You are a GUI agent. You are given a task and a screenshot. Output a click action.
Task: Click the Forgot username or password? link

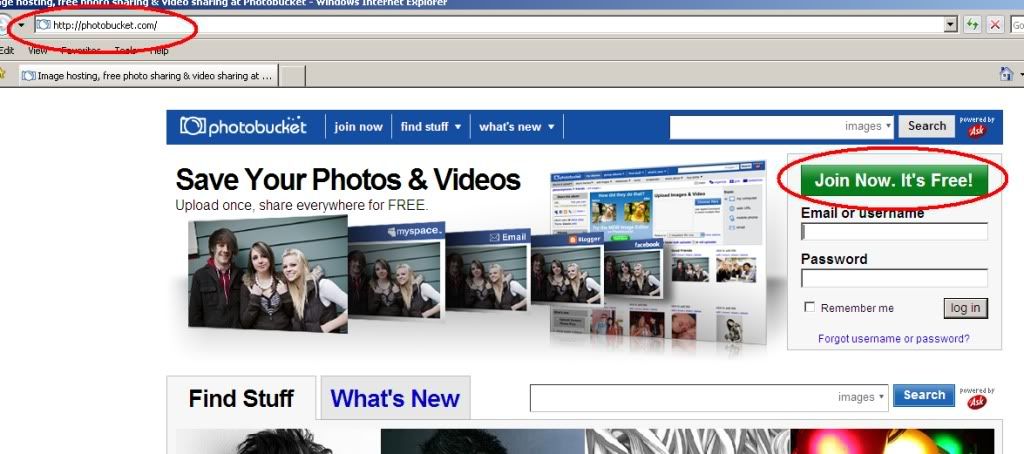[x=893, y=338]
